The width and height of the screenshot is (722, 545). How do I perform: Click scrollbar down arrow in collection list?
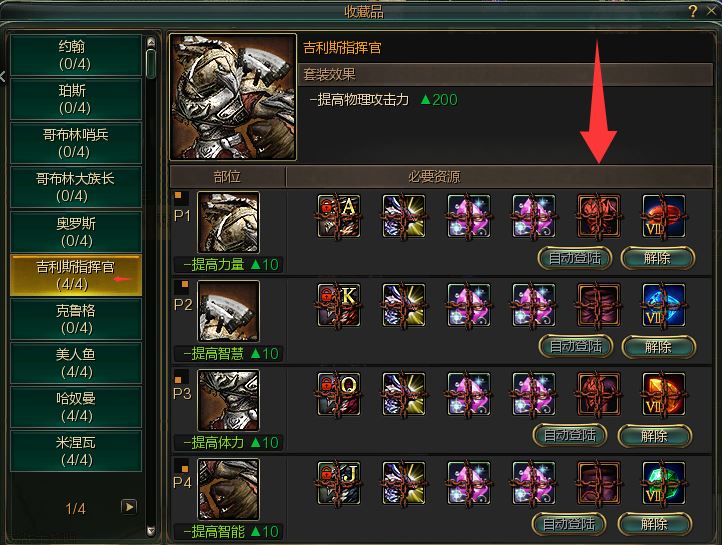(151, 531)
